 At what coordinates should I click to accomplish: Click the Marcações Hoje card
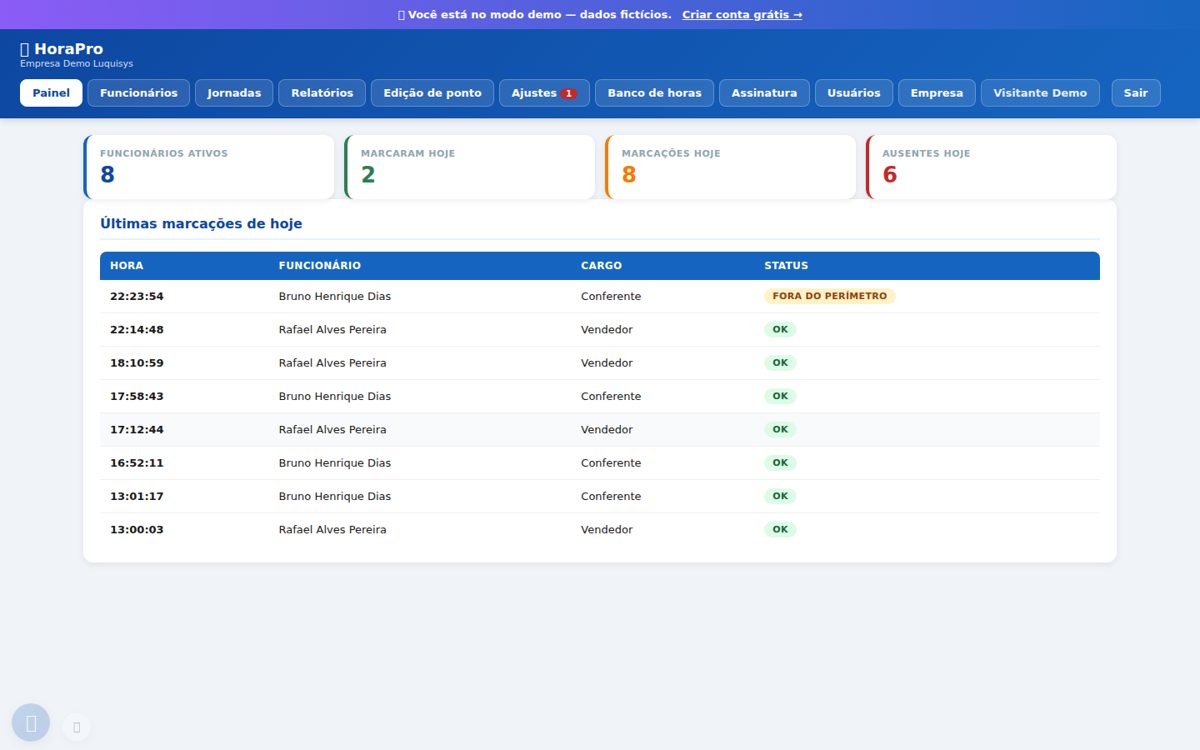tap(731, 167)
